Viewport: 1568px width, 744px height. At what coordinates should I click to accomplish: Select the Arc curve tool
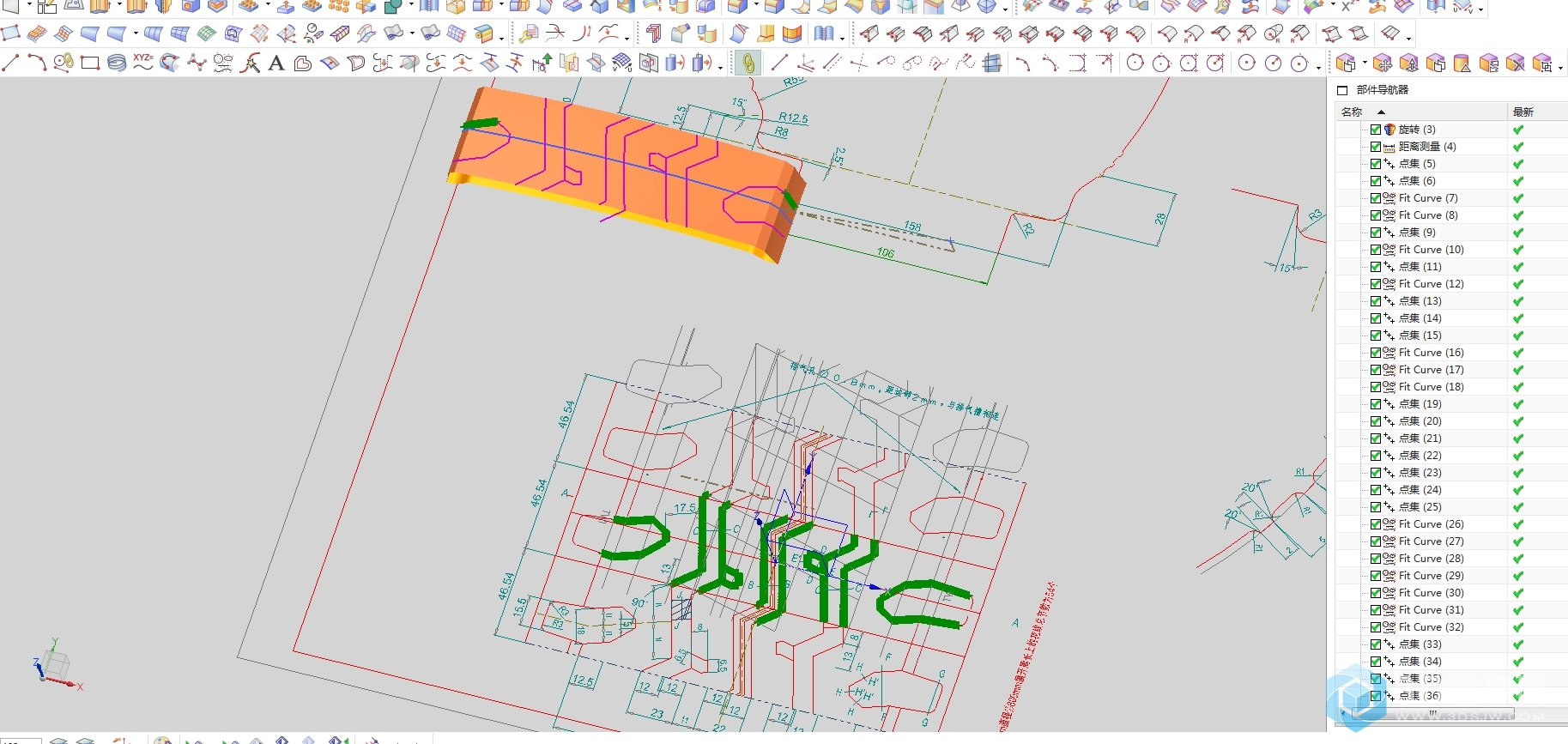click(x=37, y=63)
